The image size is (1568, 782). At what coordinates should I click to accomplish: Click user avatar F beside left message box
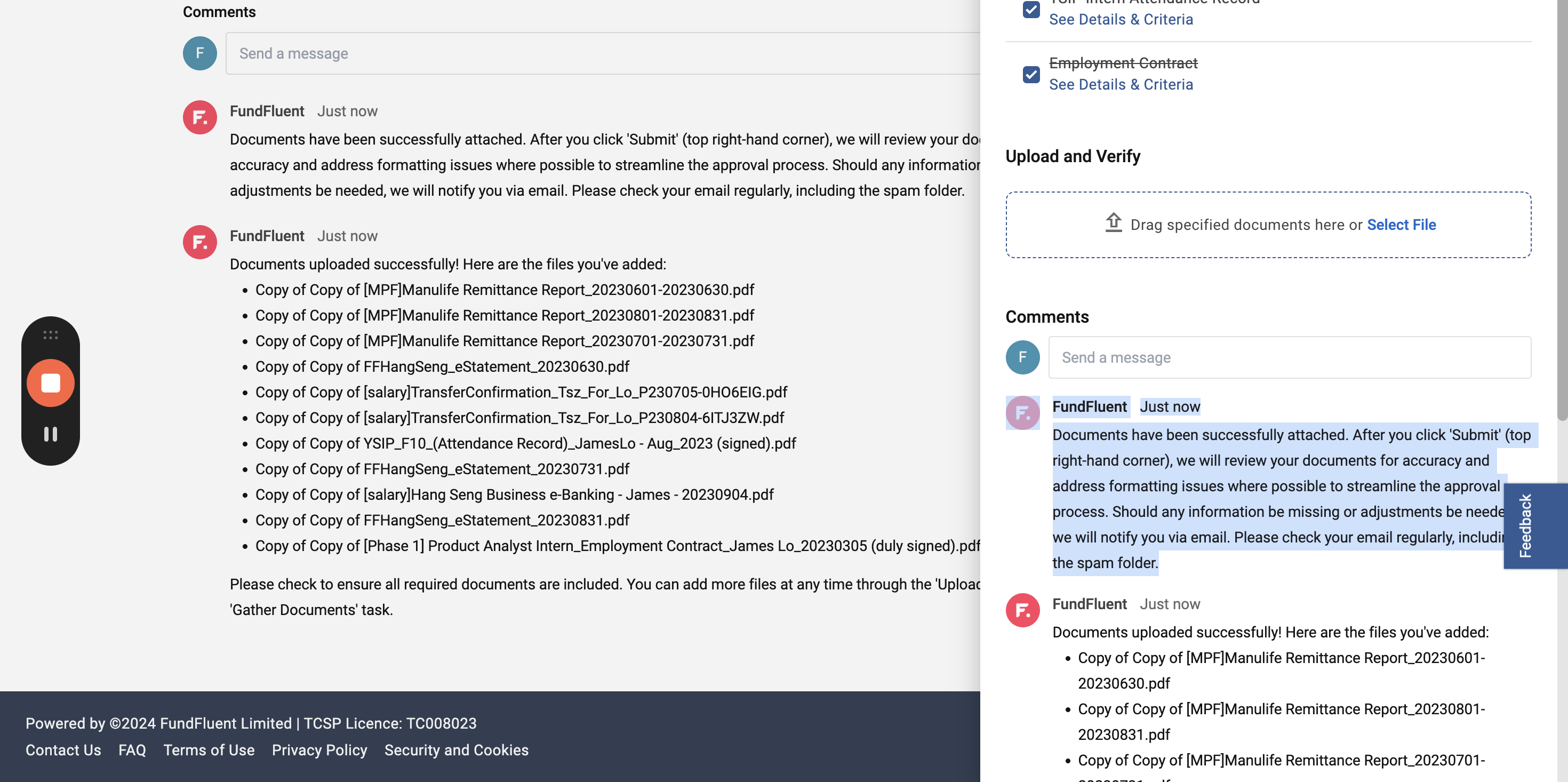pyautogui.click(x=199, y=53)
